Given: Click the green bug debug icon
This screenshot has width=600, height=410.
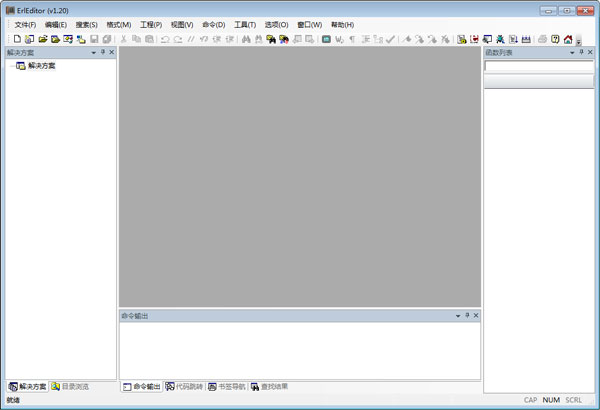Looking at the screenshot, I should 500,39.
